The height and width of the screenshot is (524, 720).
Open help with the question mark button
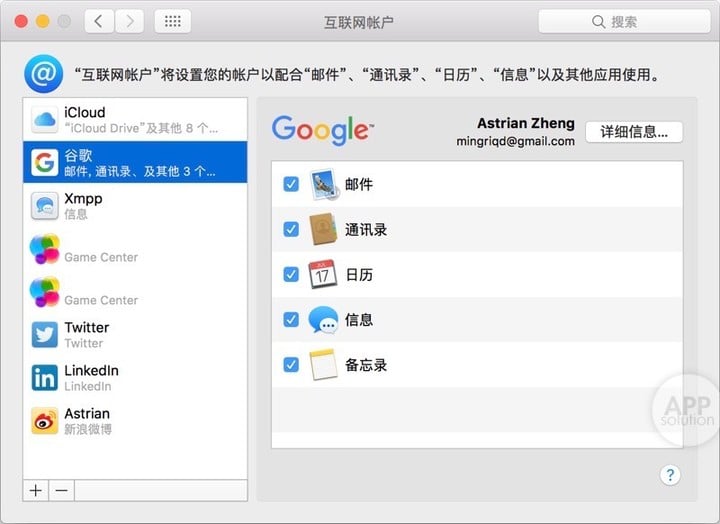coord(670,475)
